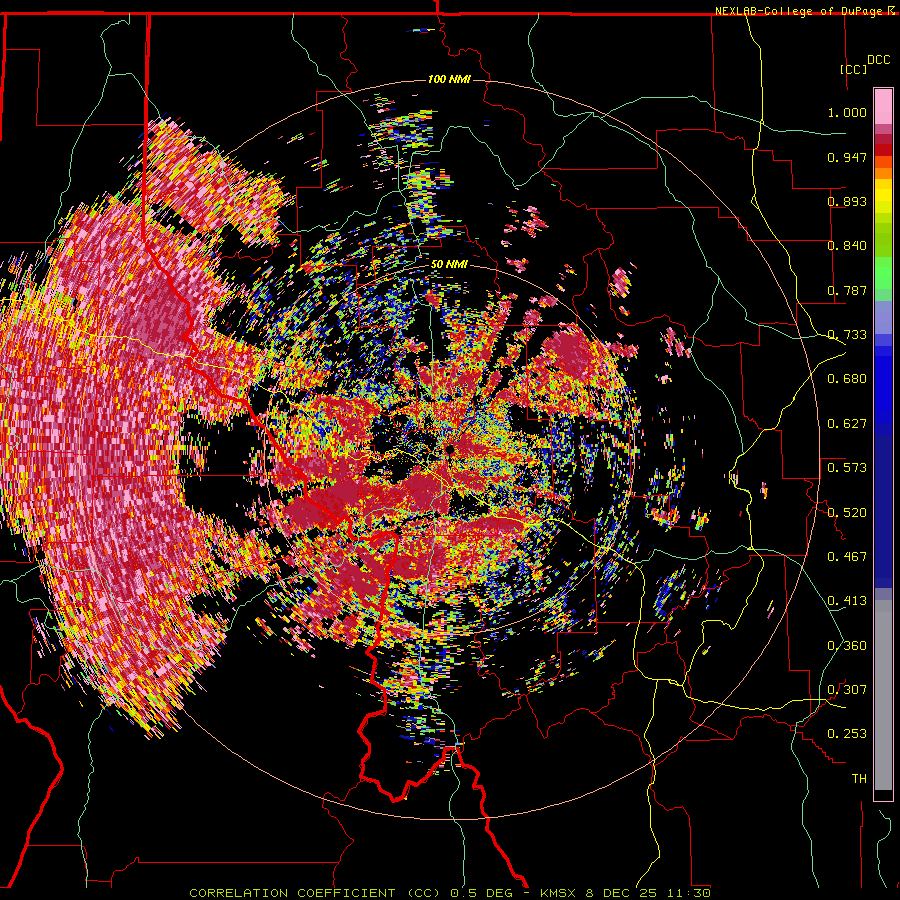The width and height of the screenshot is (900, 900).
Task: Click the radar site dot at the center
Action: (450, 449)
